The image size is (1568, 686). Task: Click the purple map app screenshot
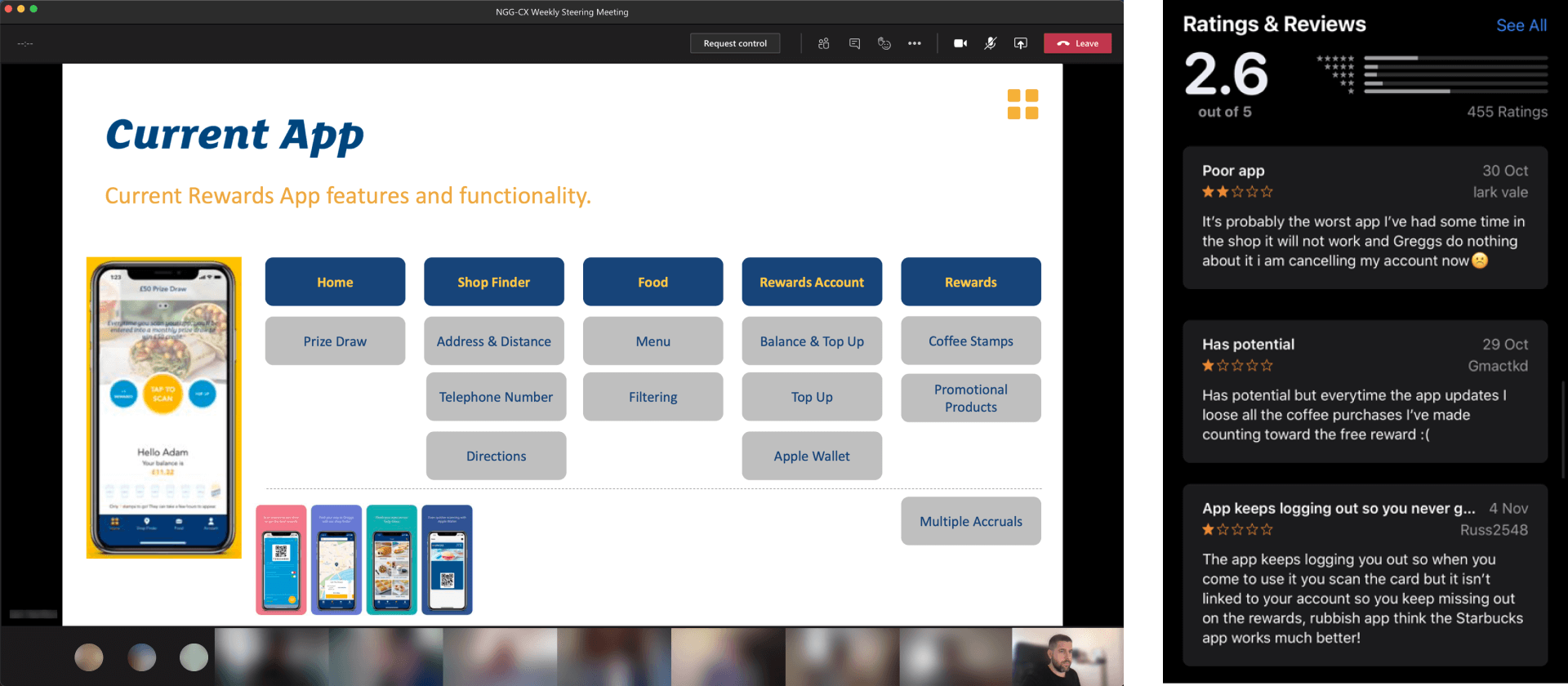coord(336,560)
